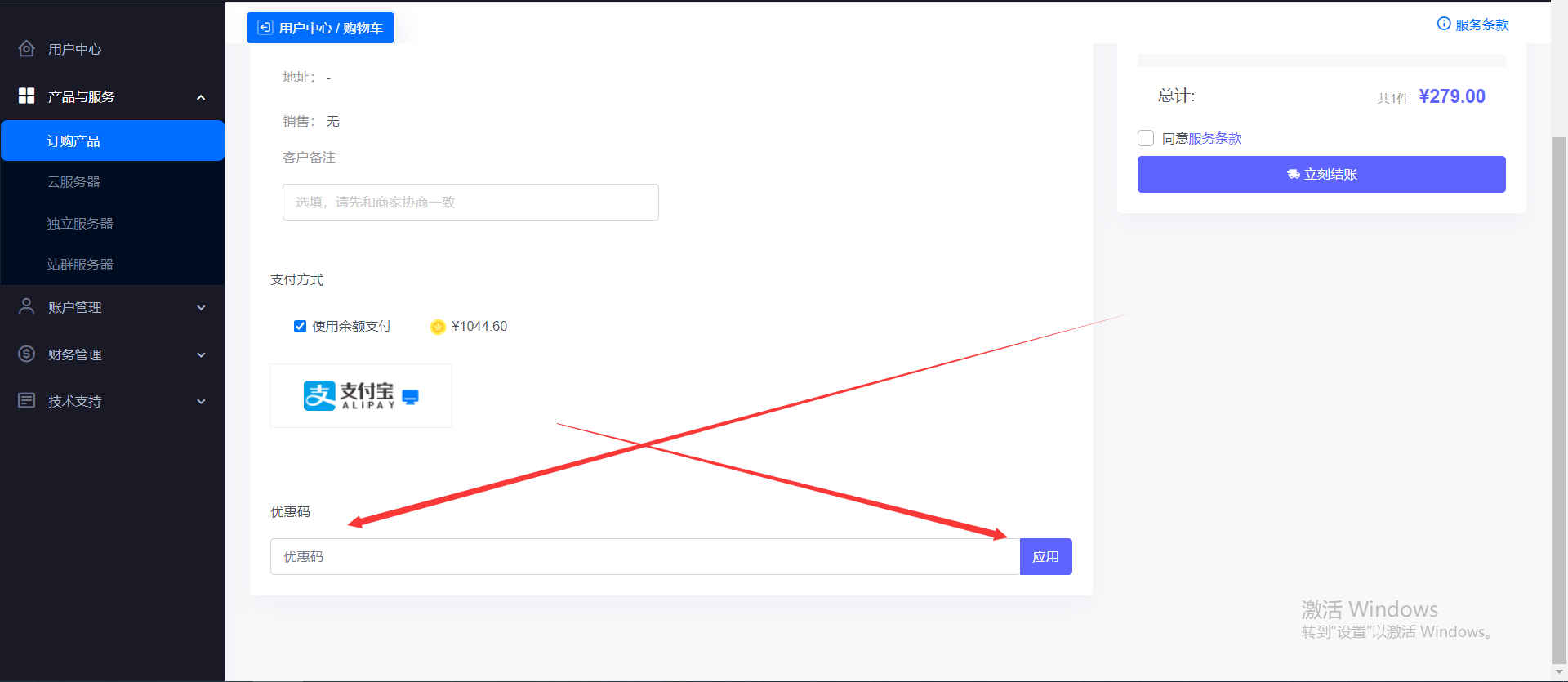Collapse the 产品与服务 menu chevron
Image resolution: width=1568 pixels, height=682 pixels.
[x=201, y=97]
